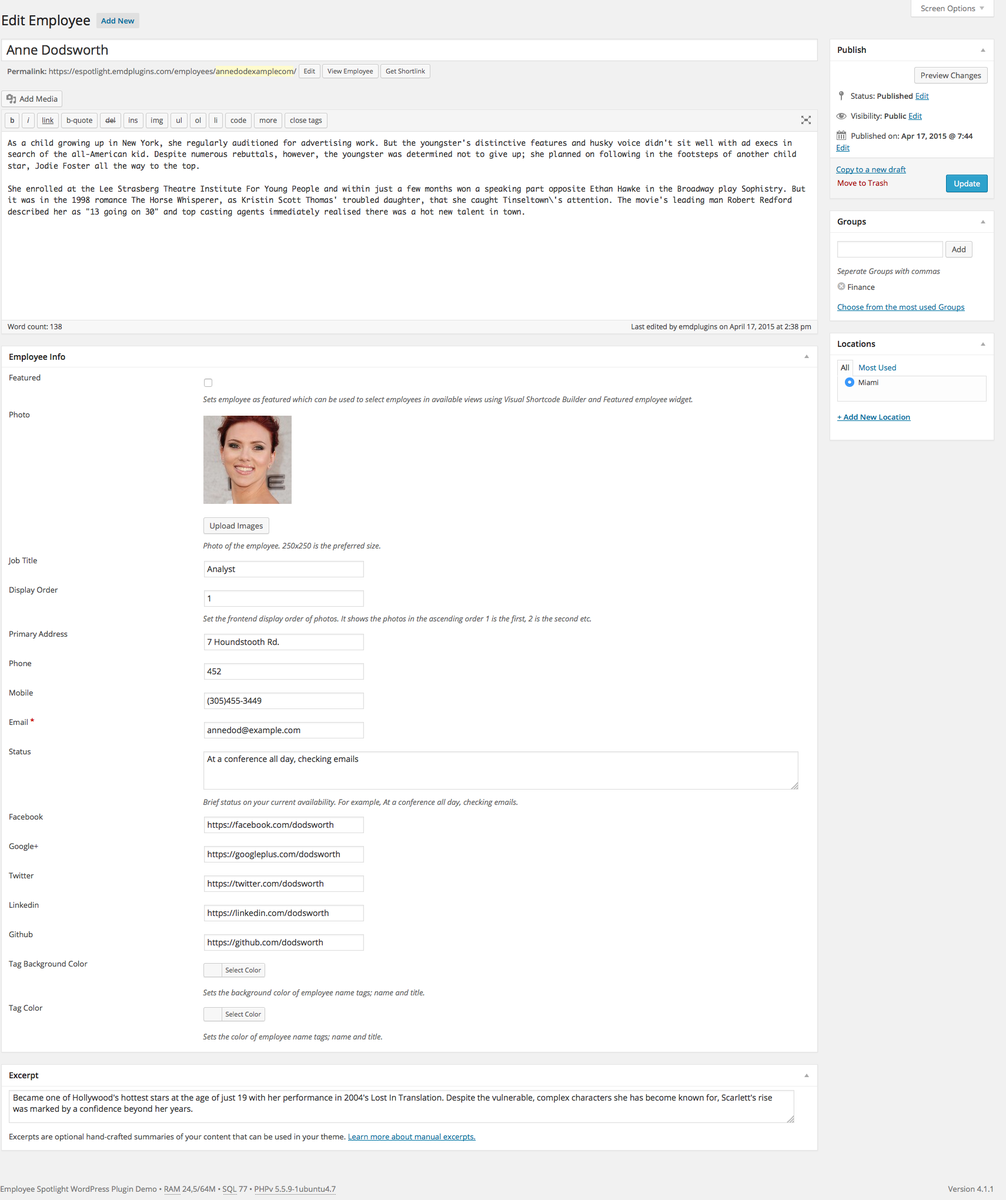Apply italic with the i toolbar button
The height and width of the screenshot is (1200, 1006).
coord(28,120)
